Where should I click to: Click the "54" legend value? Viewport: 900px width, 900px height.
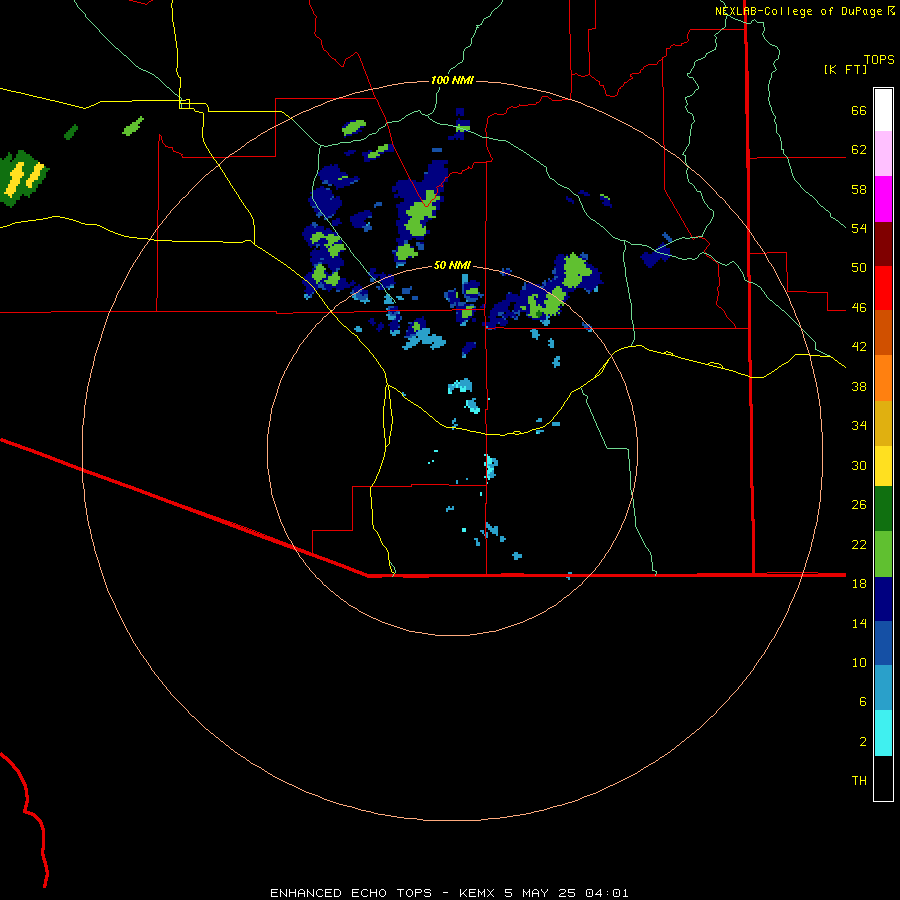pos(859,228)
